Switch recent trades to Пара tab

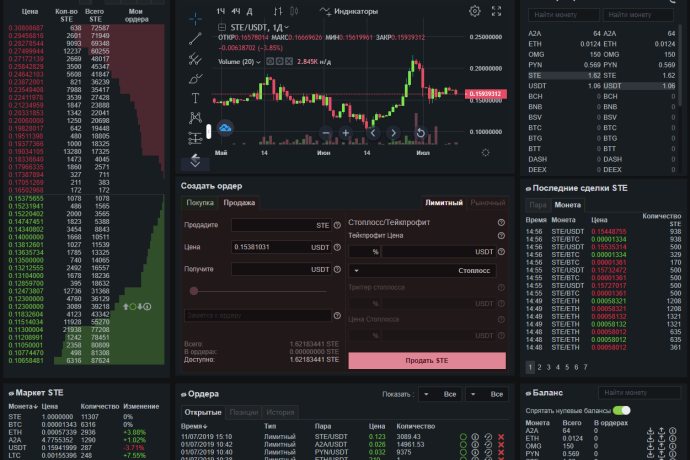(538, 205)
